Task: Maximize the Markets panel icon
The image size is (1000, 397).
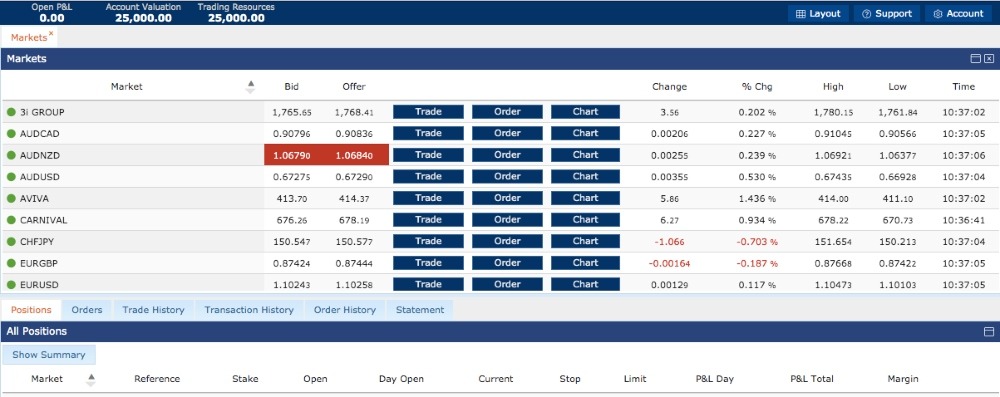Action: [975, 59]
